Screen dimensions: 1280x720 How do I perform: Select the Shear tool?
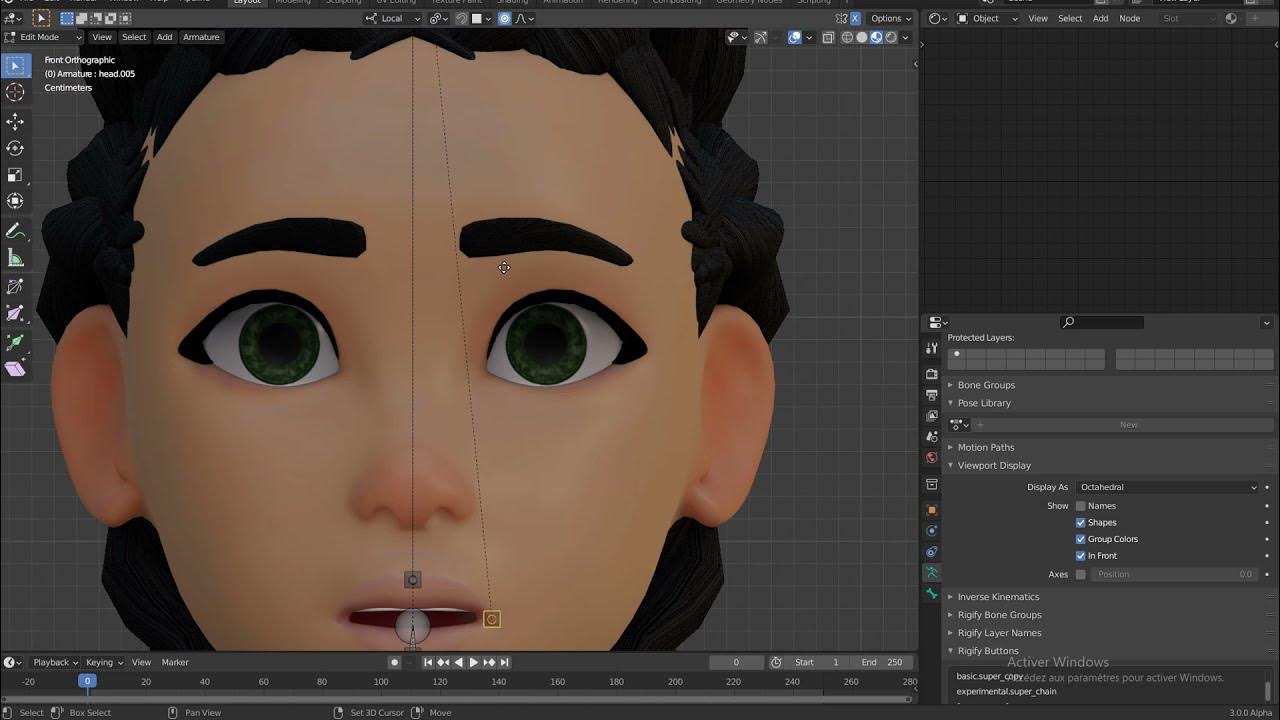15,369
